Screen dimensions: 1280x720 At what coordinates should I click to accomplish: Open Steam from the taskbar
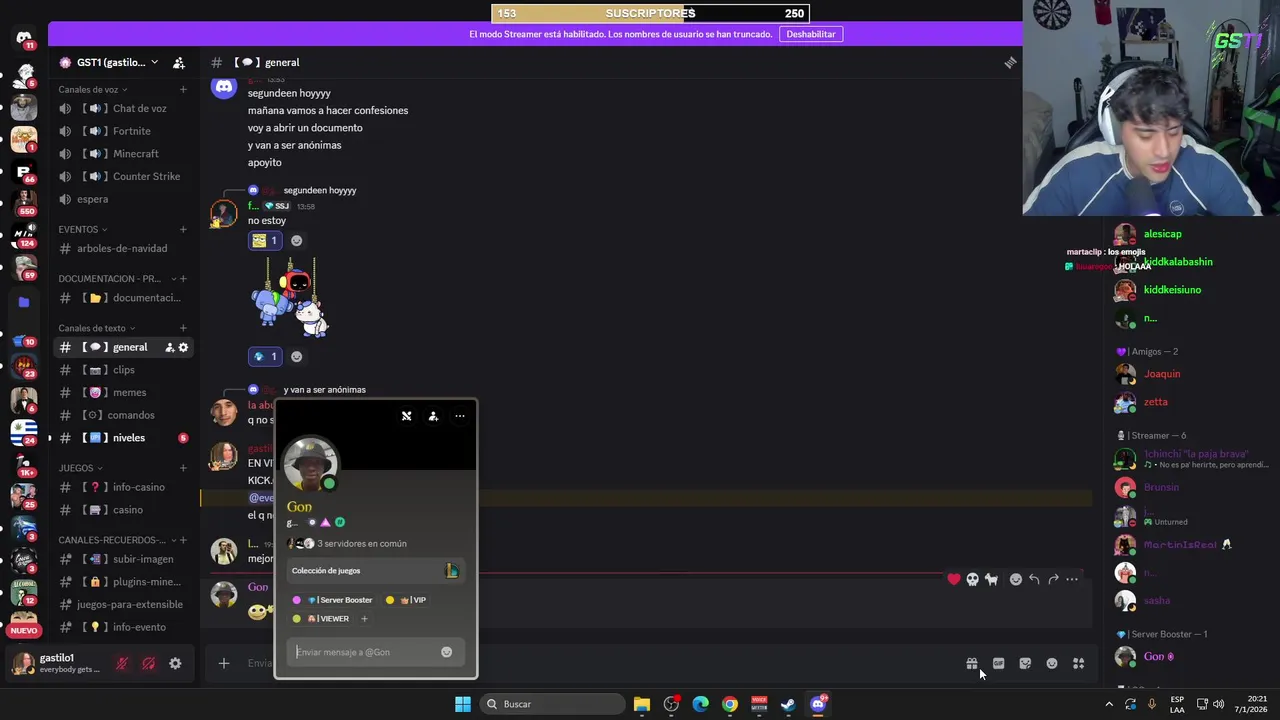tap(788, 704)
